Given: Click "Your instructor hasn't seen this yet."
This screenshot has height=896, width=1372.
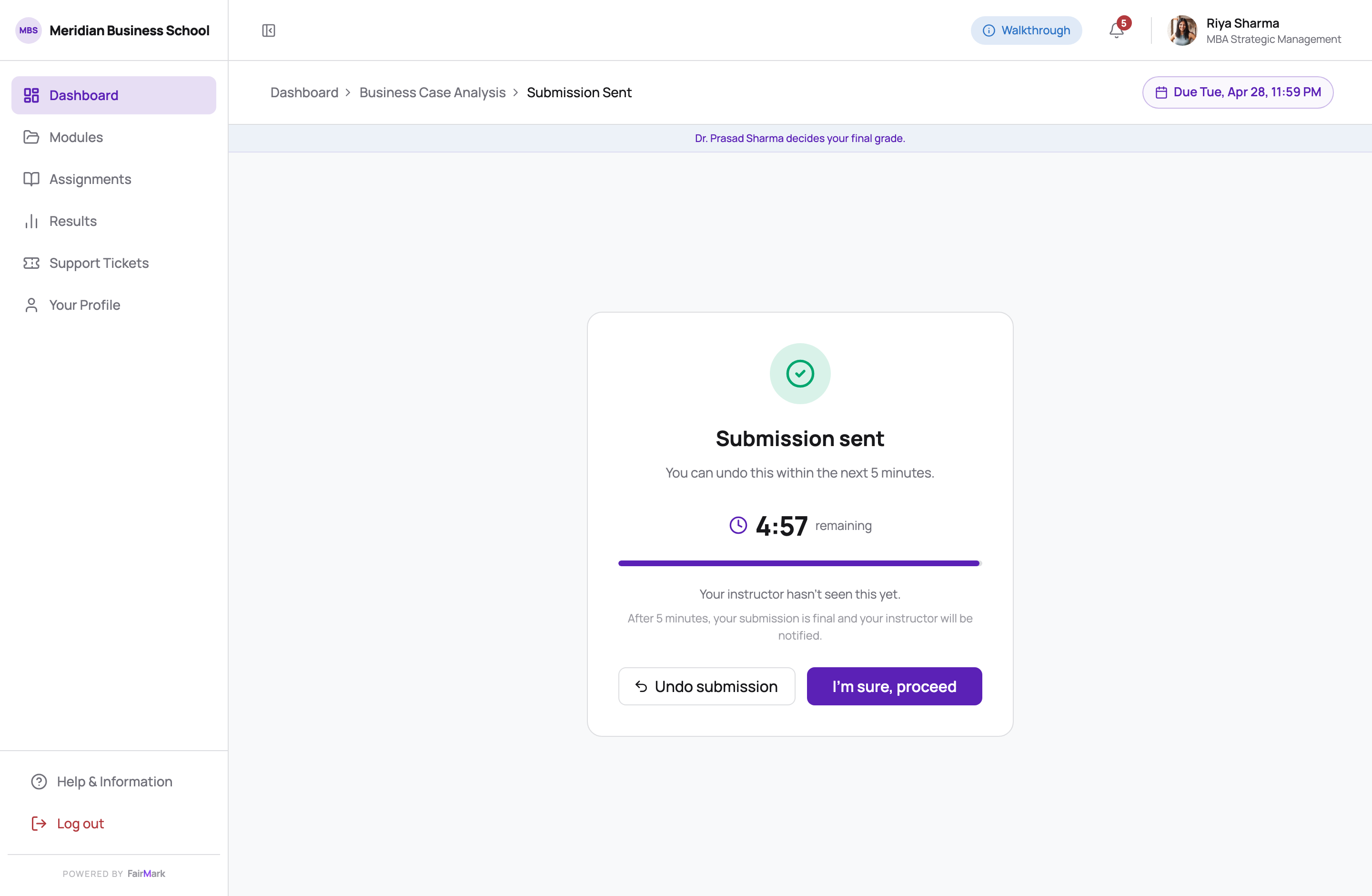Looking at the screenshot, I should coord(800,594).
